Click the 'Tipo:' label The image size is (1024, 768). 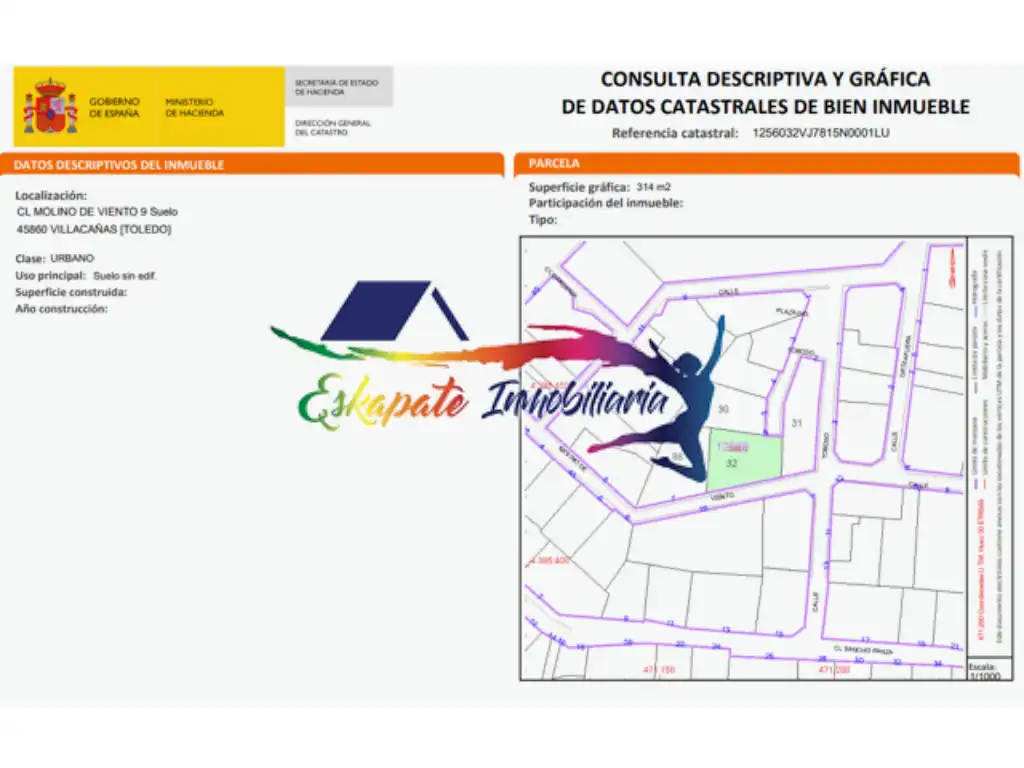pos(543,219)
